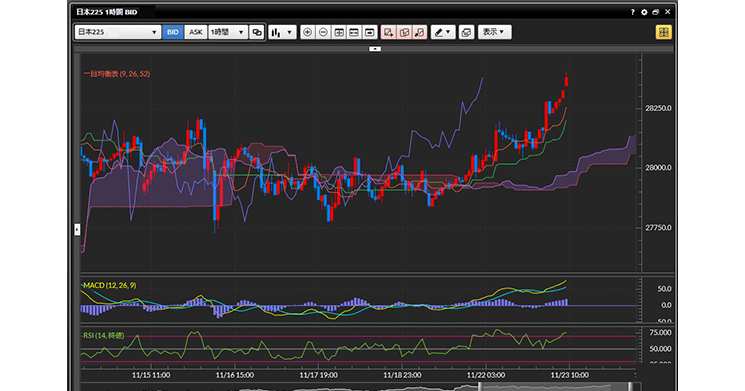Zoom out of the chart

[323, 32]
